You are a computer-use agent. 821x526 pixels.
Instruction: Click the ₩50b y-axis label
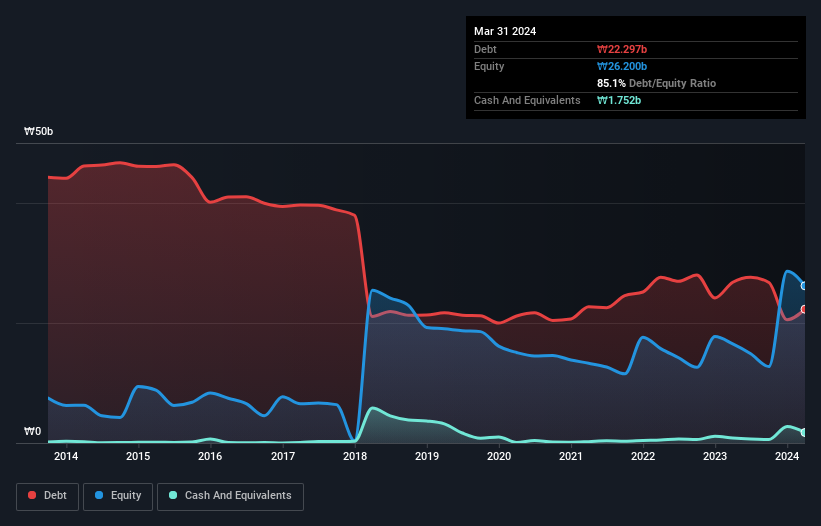pyautogui.click(x=39, y=131)
